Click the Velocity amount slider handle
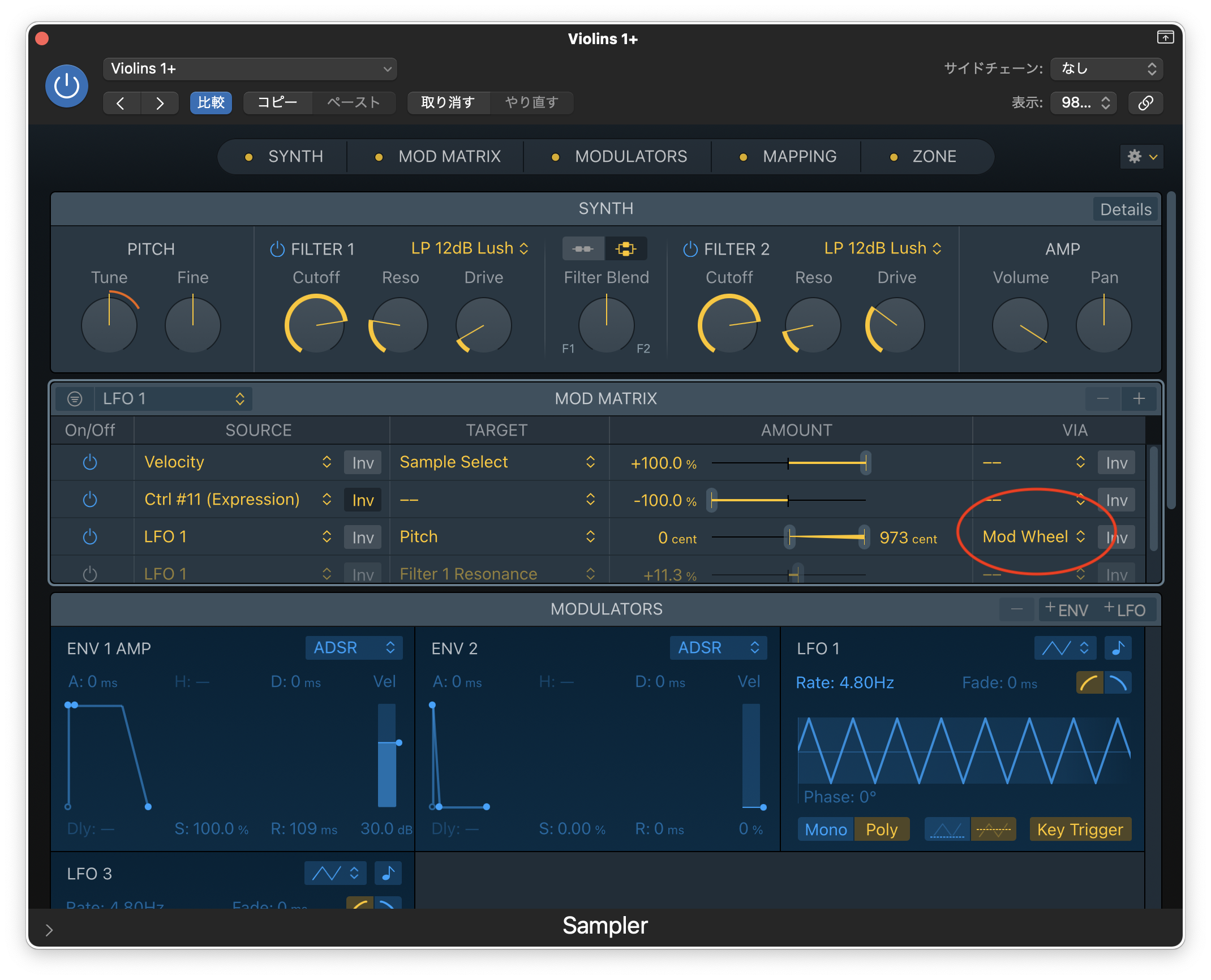This screenshot has width=1211, height=980. point(865,463)
